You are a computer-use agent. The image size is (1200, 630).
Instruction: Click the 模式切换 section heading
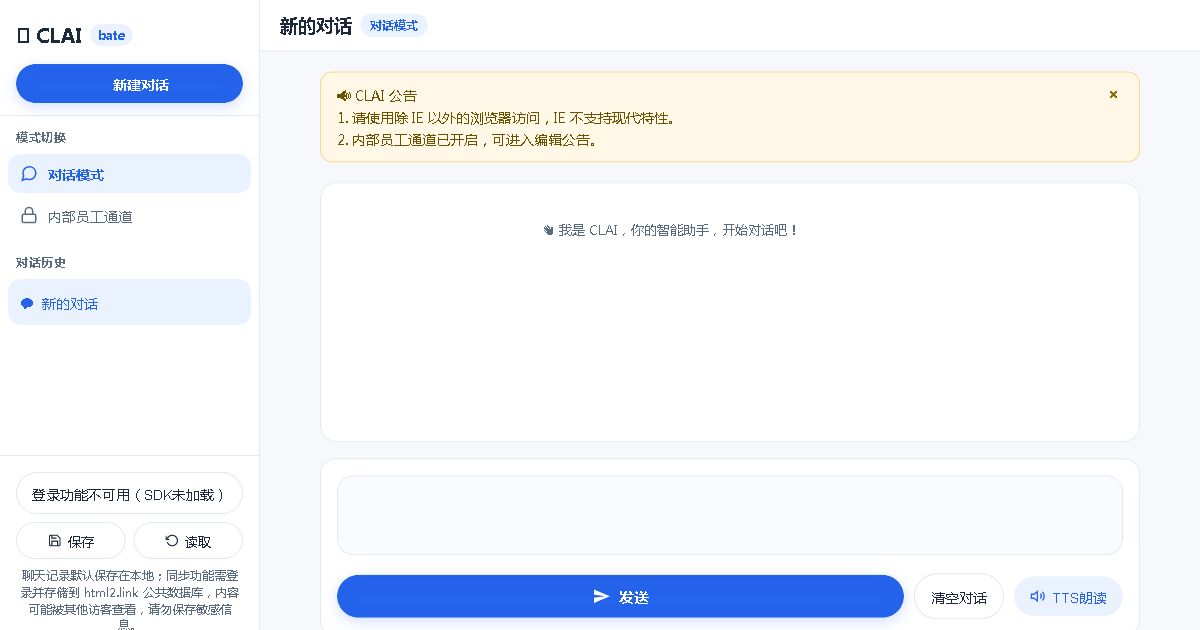pyautogui.click(x=41, y=137)
